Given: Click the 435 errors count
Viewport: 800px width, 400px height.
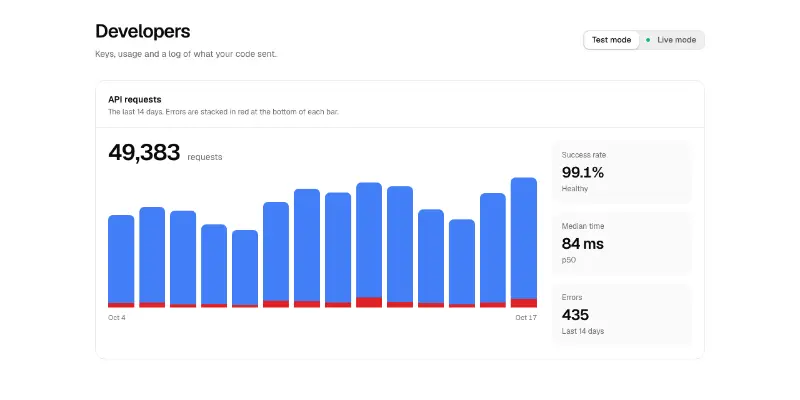Looking at the screenshot, I should [575, 315].
